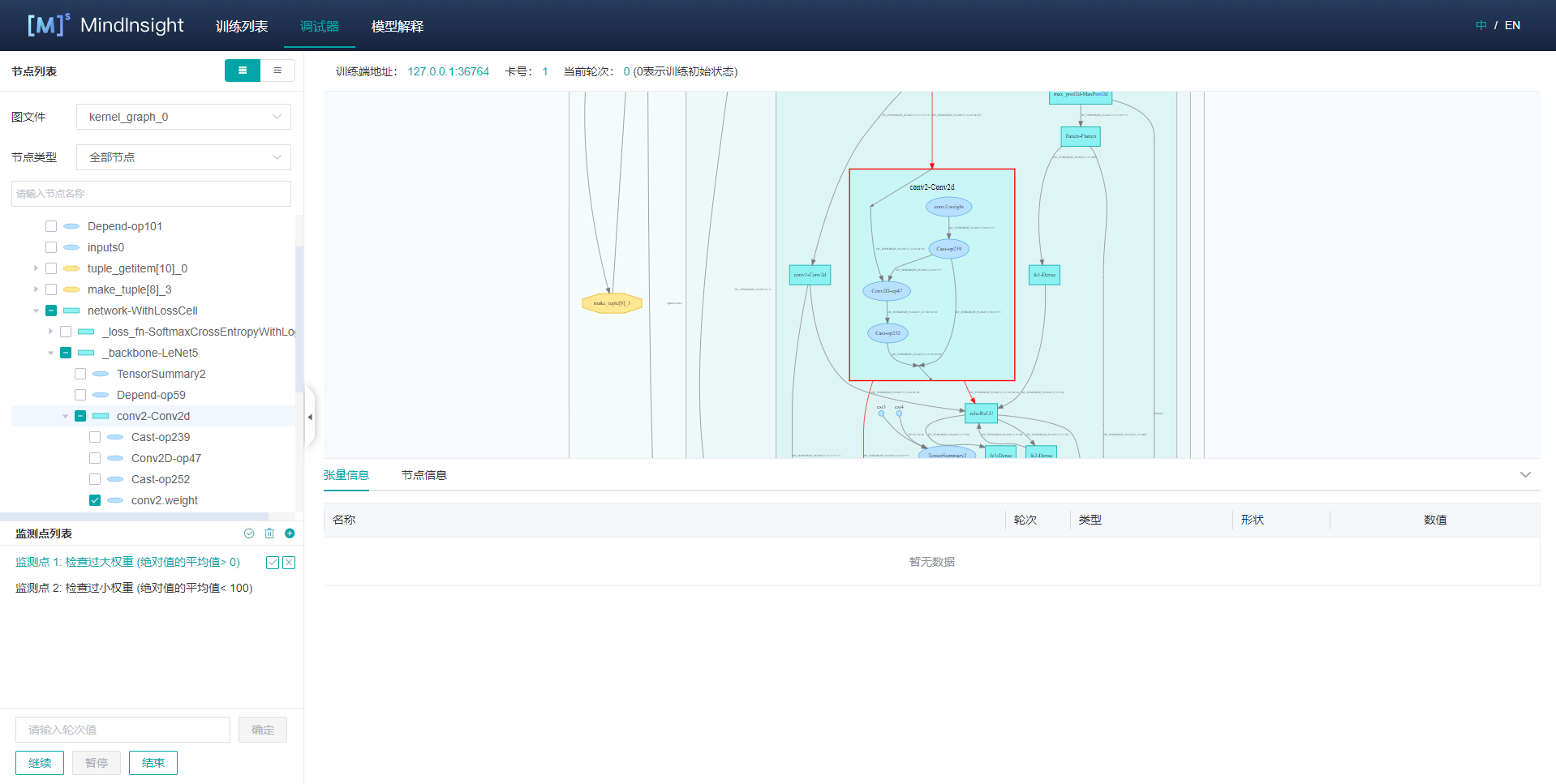
Task: Open the kernel_graph_0 graph file dropdown
Action: pos(183,117)
